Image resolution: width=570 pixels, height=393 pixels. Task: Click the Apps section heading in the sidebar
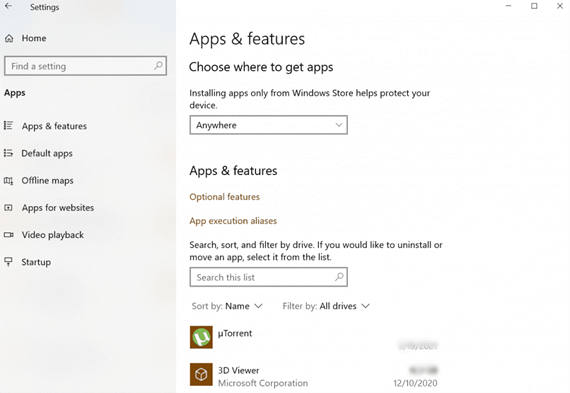[15, 93]
